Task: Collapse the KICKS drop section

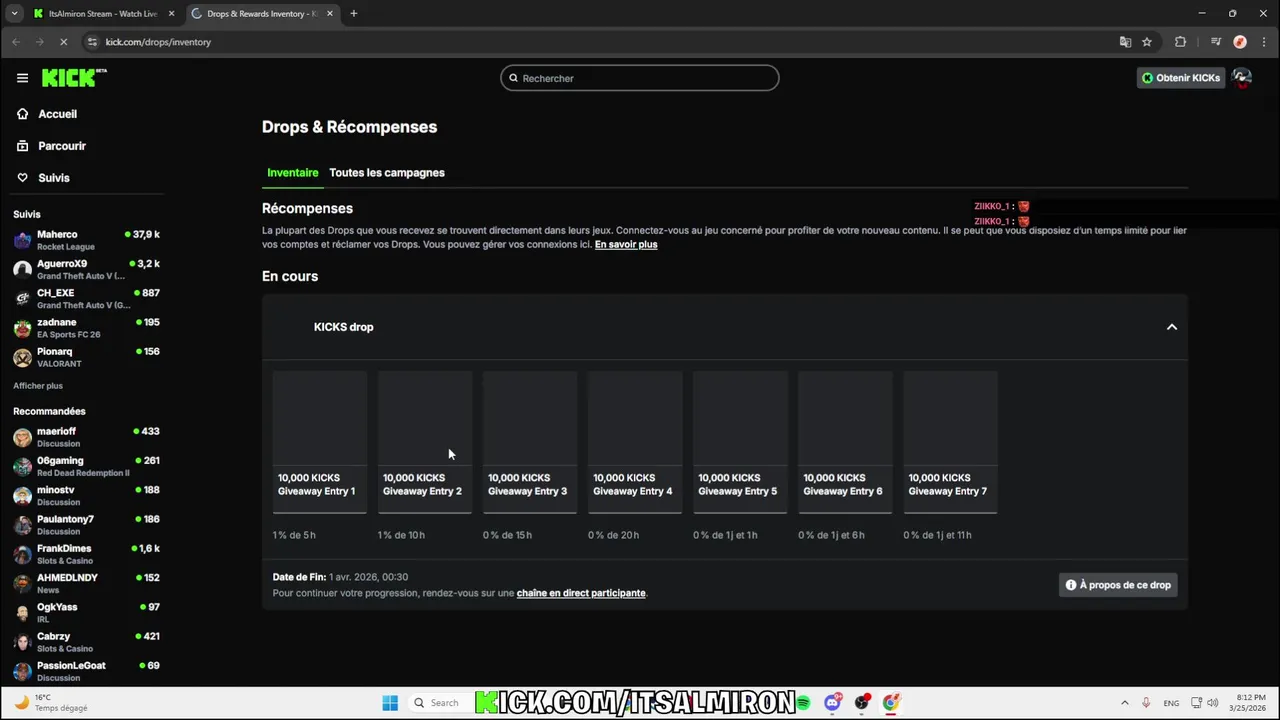Action: tap(1172, 327)
